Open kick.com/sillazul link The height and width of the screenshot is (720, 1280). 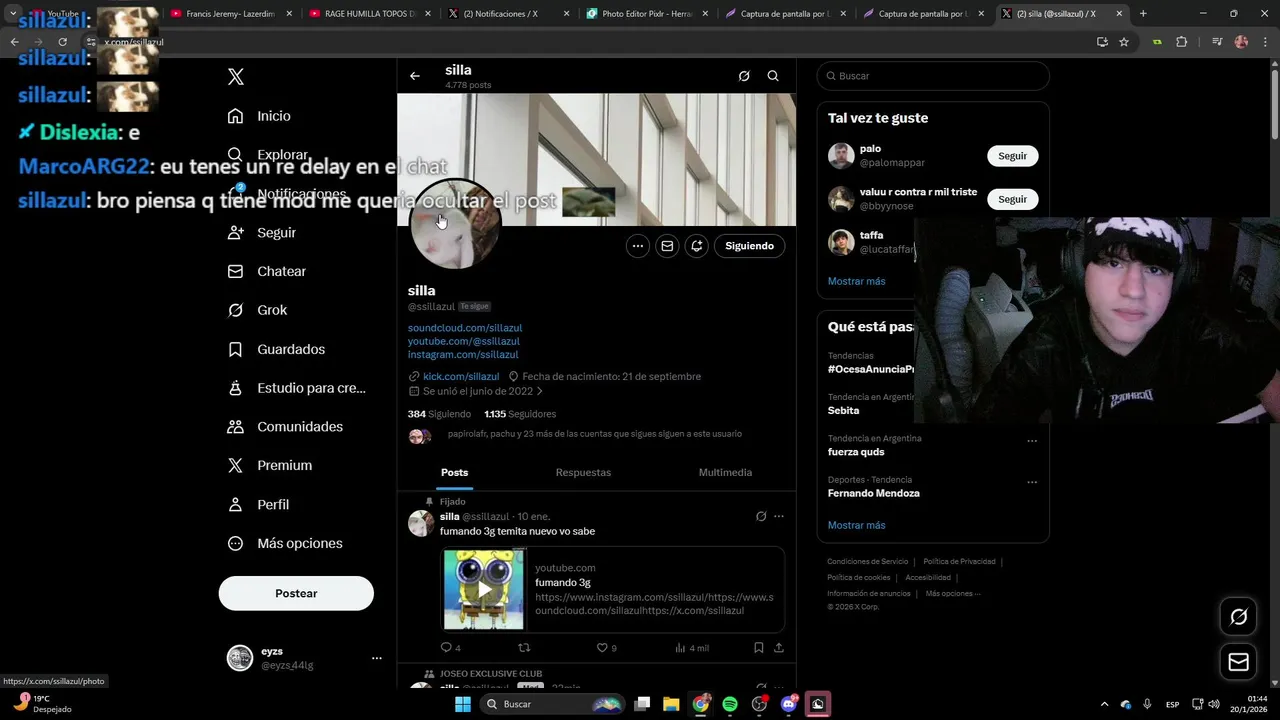(x=461, y=377)
